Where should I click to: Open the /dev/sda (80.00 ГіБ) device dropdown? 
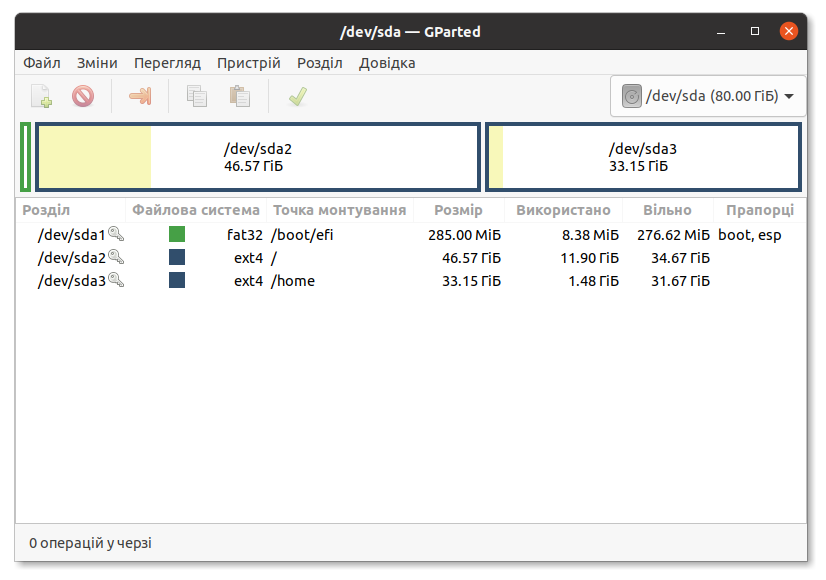(x=710, y=96)
